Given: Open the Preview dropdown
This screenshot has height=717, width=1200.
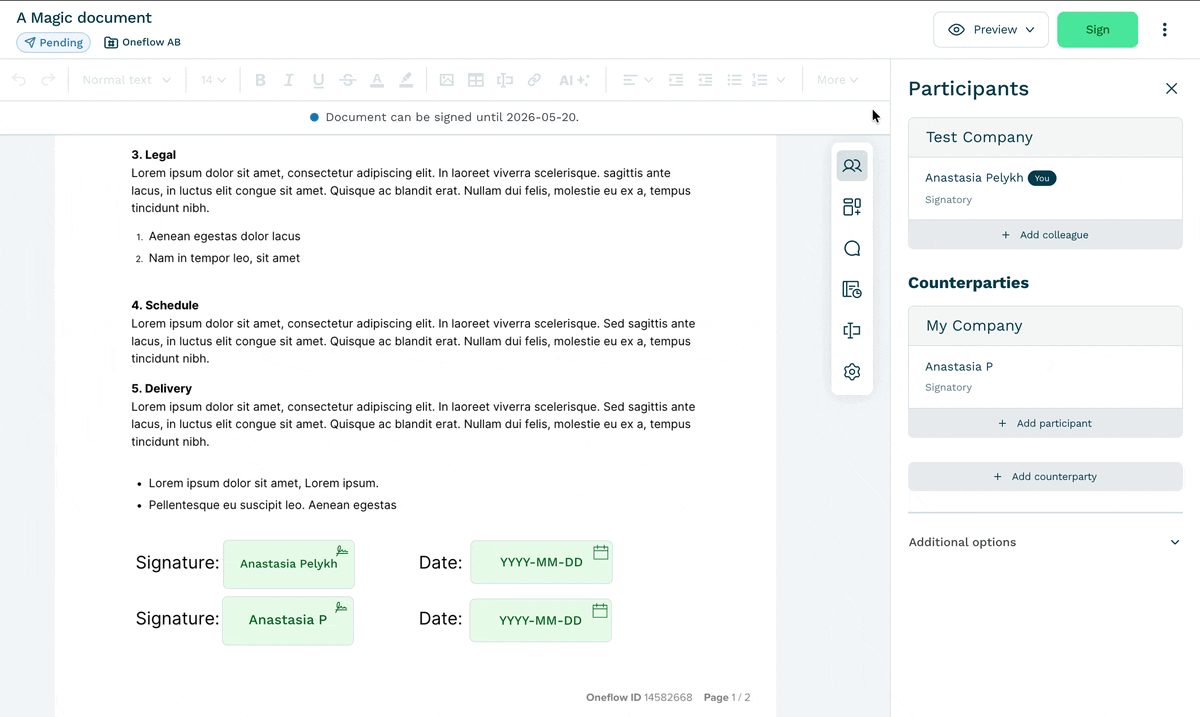Looking at the screenshot, I should (x=991, y=30).
